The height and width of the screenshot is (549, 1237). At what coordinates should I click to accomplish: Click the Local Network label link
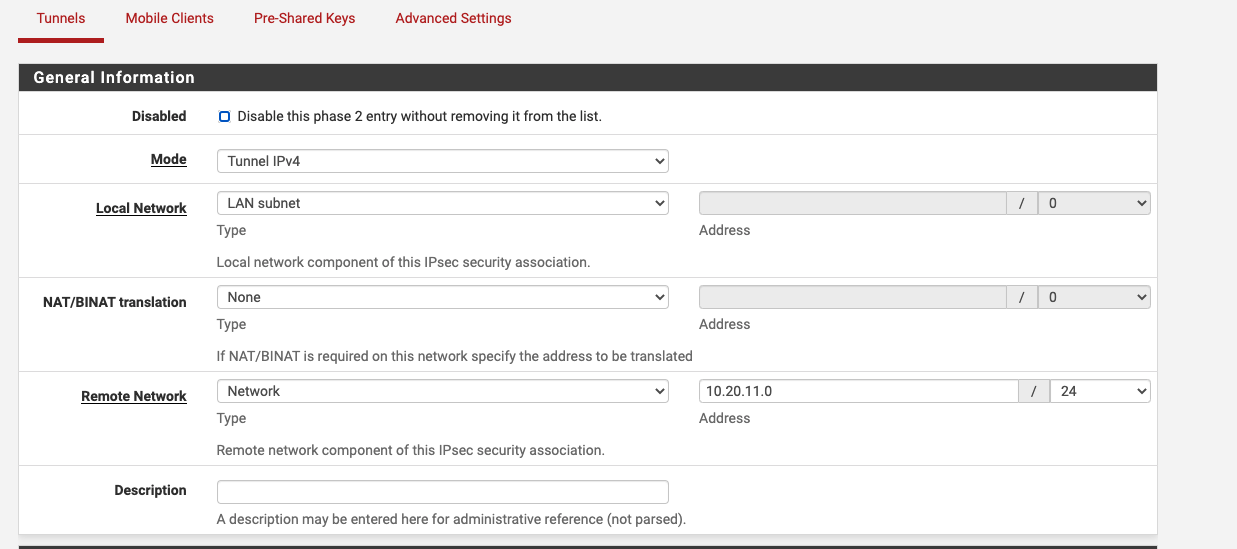[141, 208]
